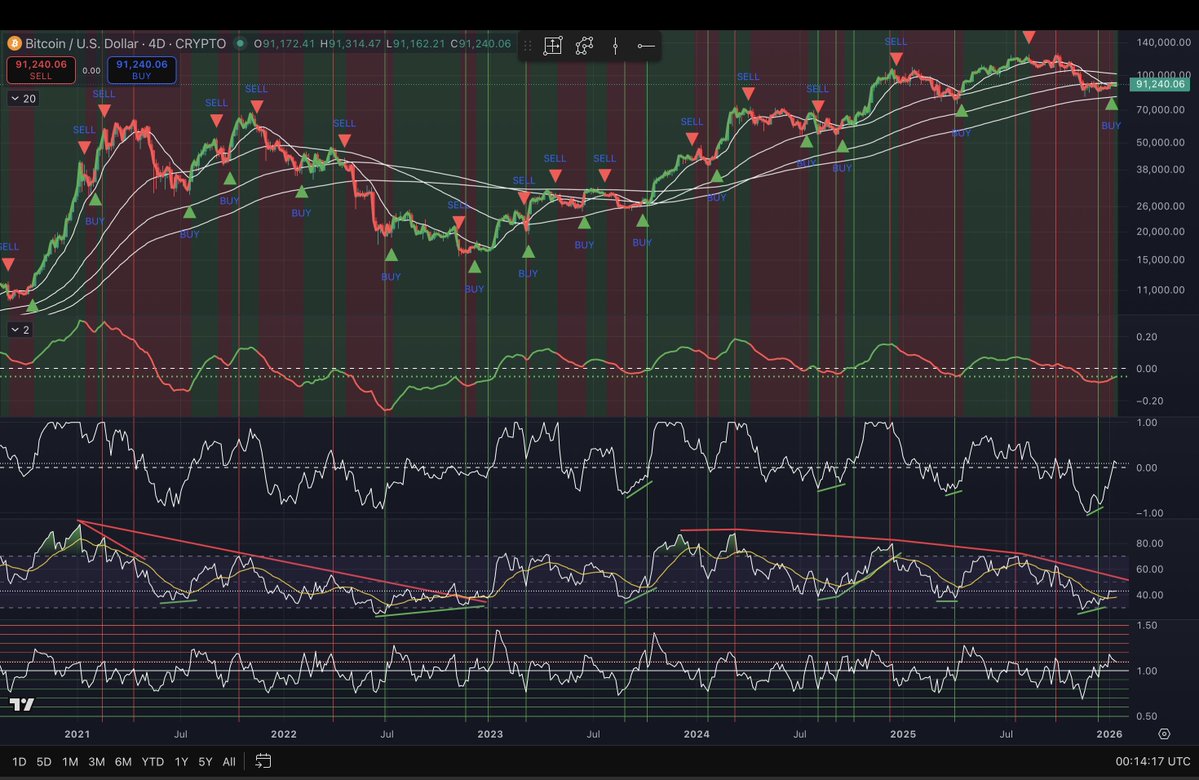Switch to the 3M time range
The height and width of the screenshot is (780, 1199).
pyautogui.click(x=96, y=762)
